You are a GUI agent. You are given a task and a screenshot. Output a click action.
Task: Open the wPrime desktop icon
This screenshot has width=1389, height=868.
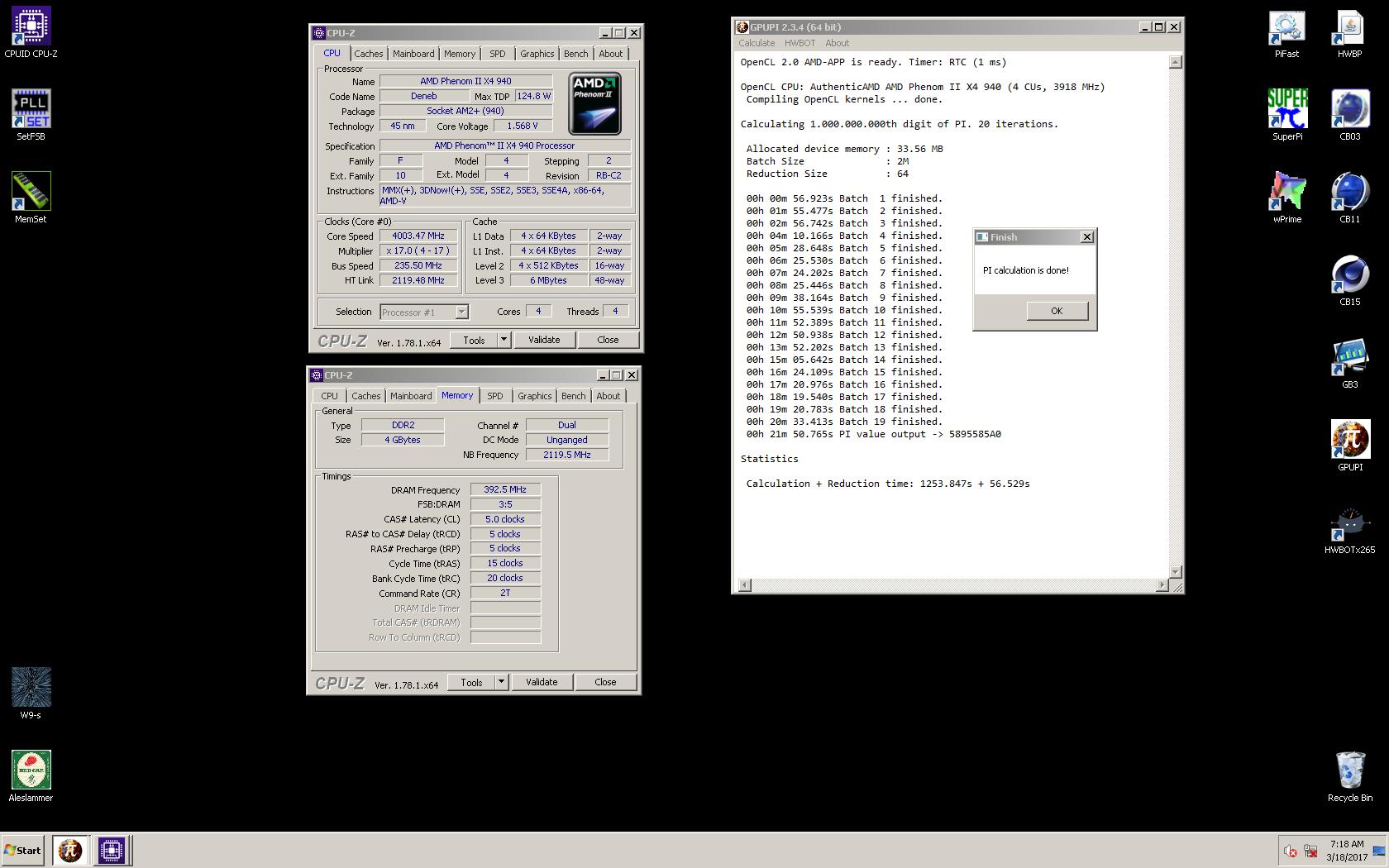click(x=1286, y=198)
